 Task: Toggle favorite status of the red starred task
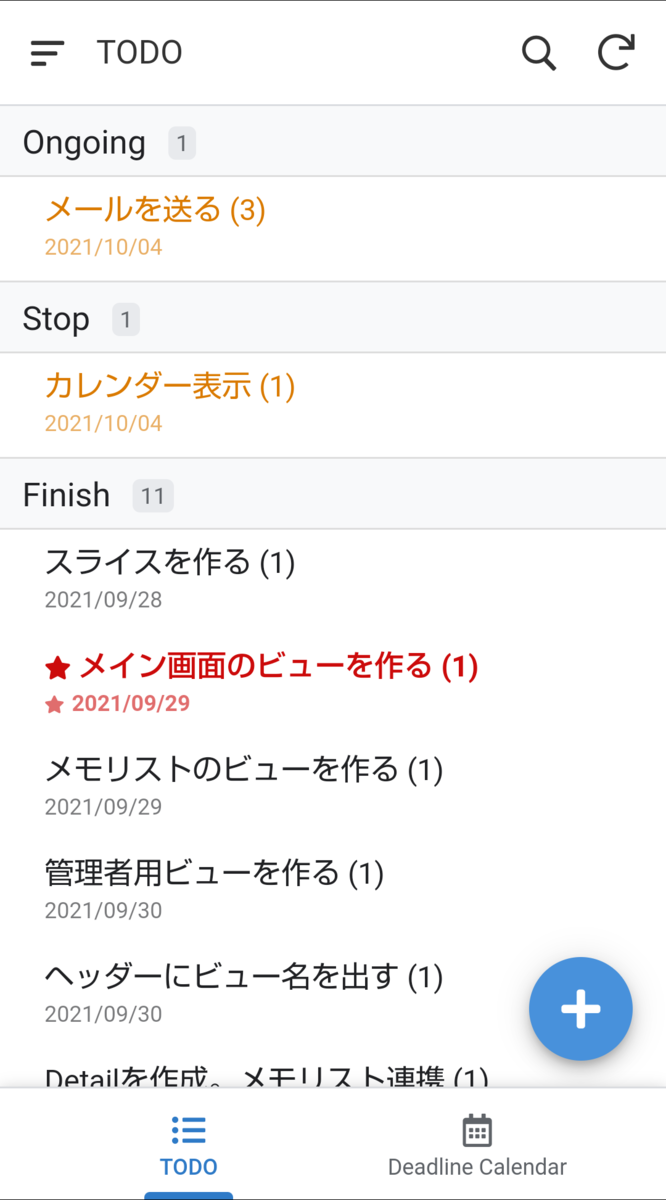(x=57, y=665)
